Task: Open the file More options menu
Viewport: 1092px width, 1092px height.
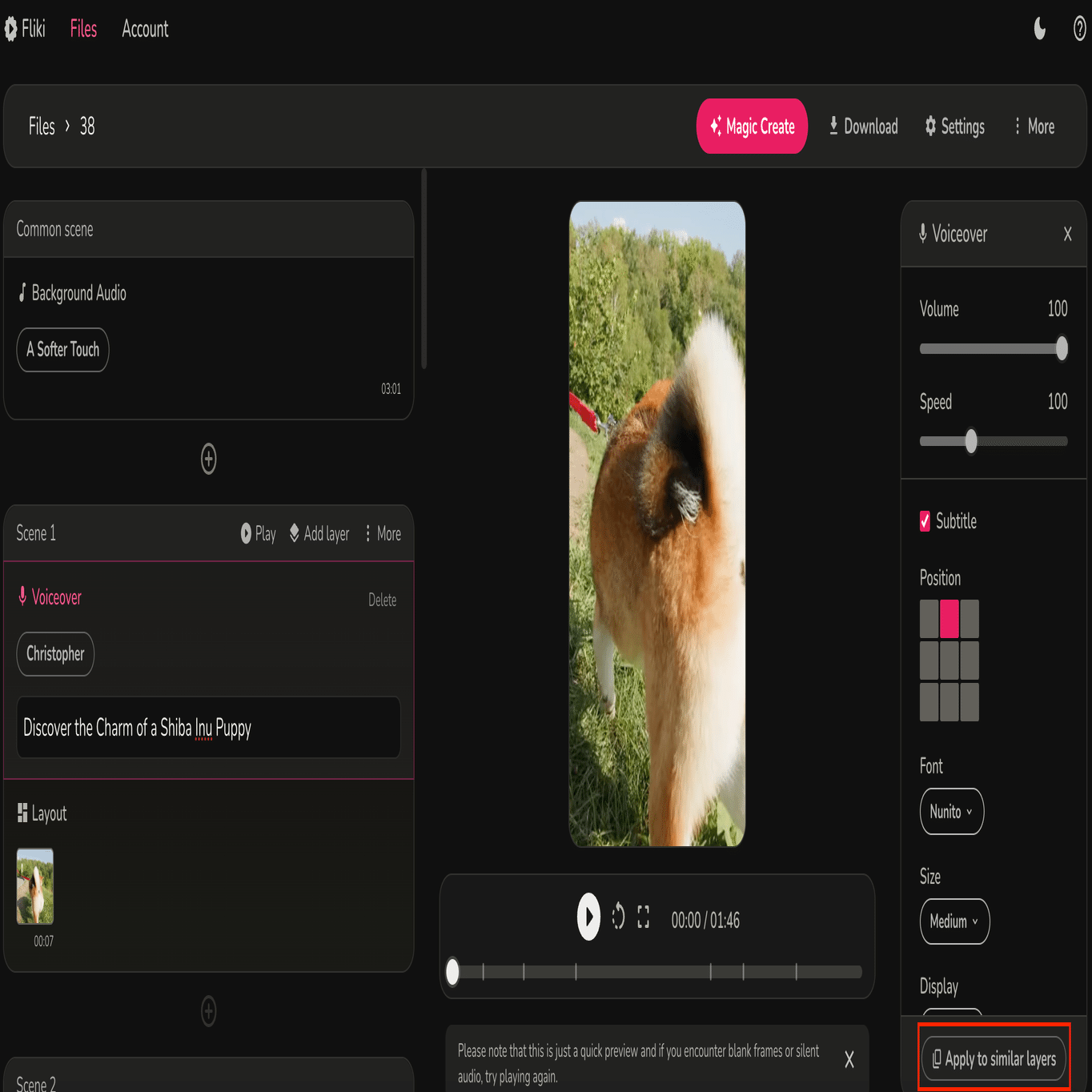Action: point(1034,126)
